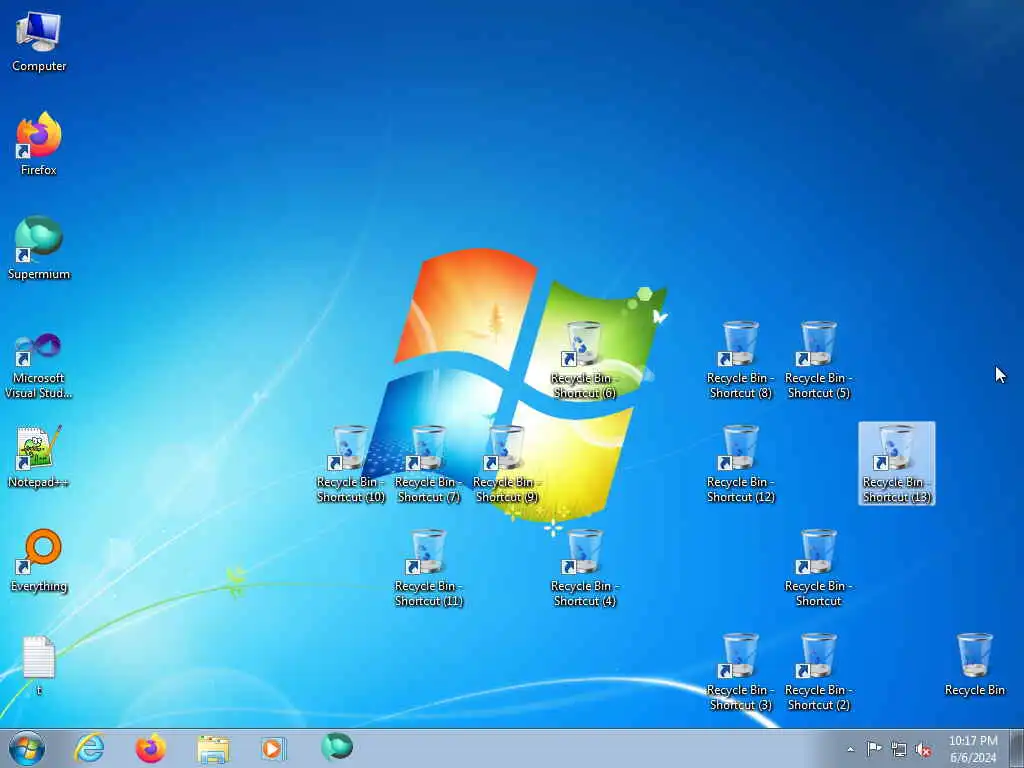The image size is (1024, 768).
Task: Open the clock showing 10:17 PM
Action: [x=972, y=748]
